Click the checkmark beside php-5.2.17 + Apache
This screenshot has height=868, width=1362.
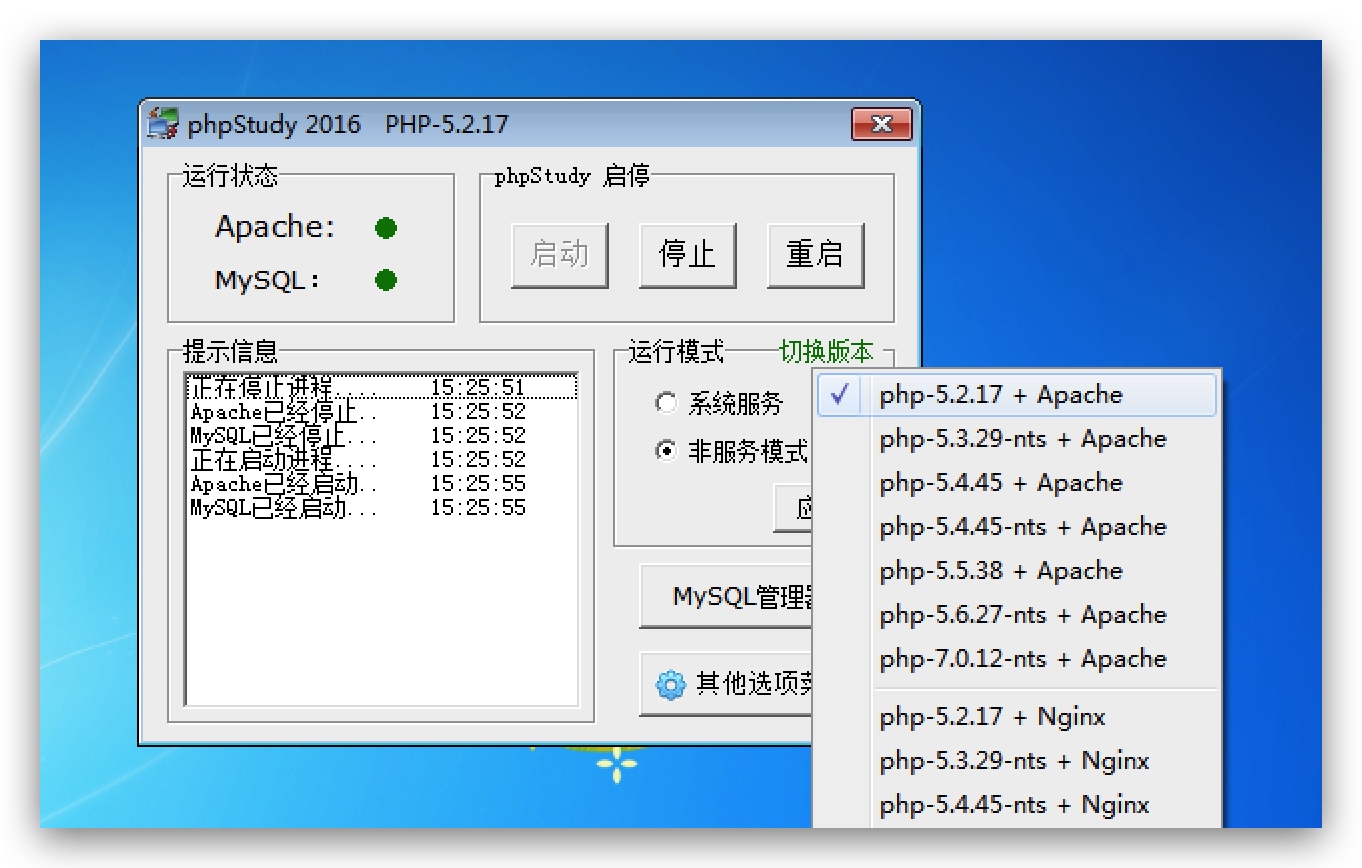pos(840,394)
